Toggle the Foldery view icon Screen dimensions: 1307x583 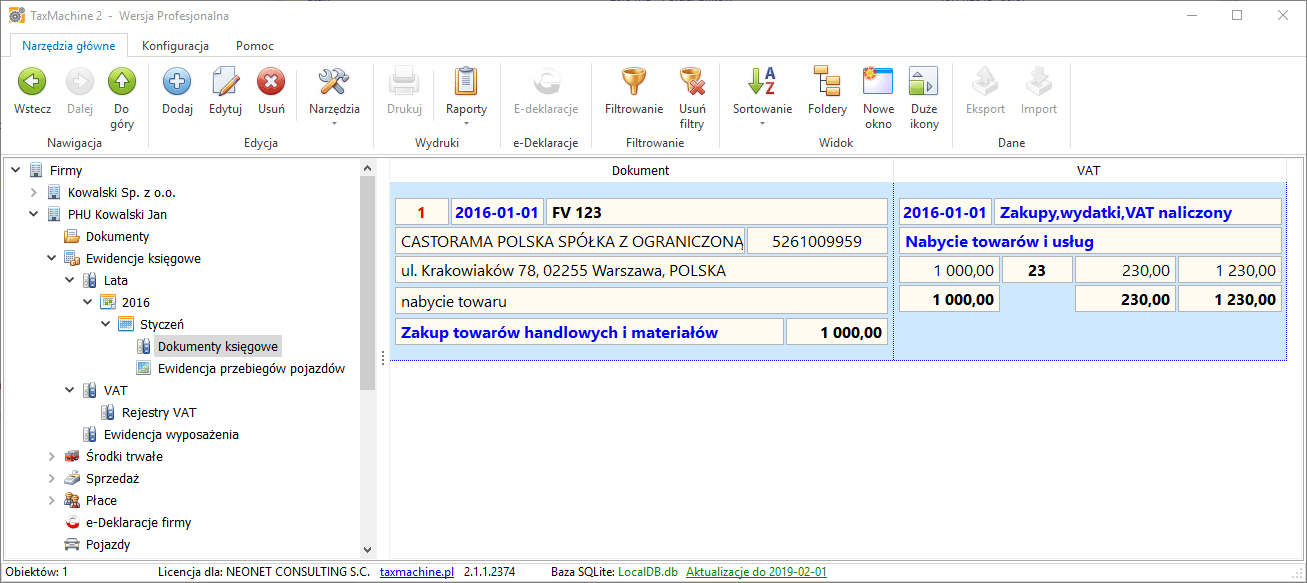click(x=827, y=82)
